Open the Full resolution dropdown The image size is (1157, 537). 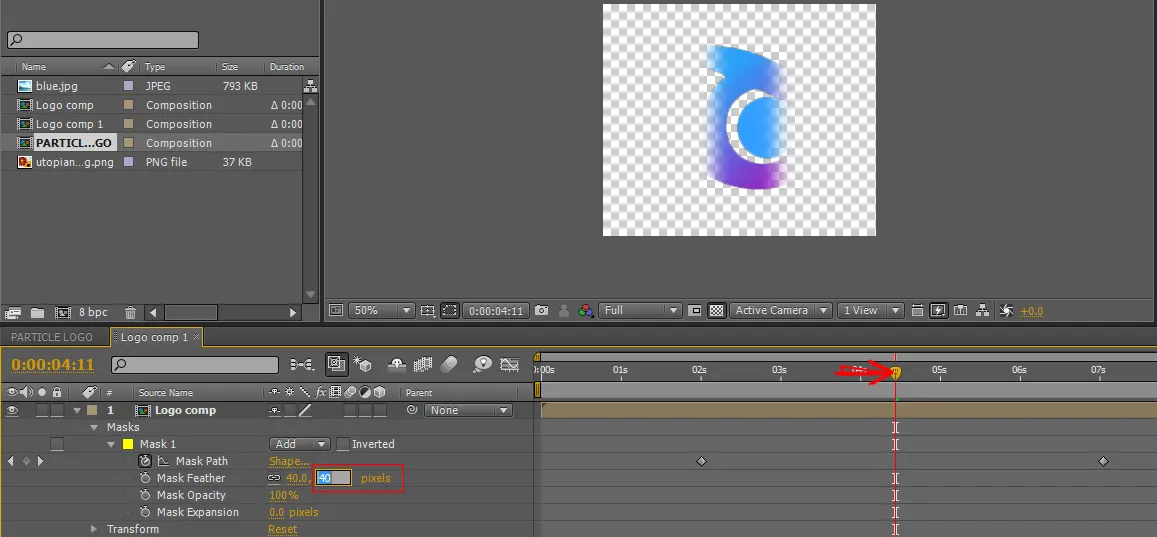[640, 311]
